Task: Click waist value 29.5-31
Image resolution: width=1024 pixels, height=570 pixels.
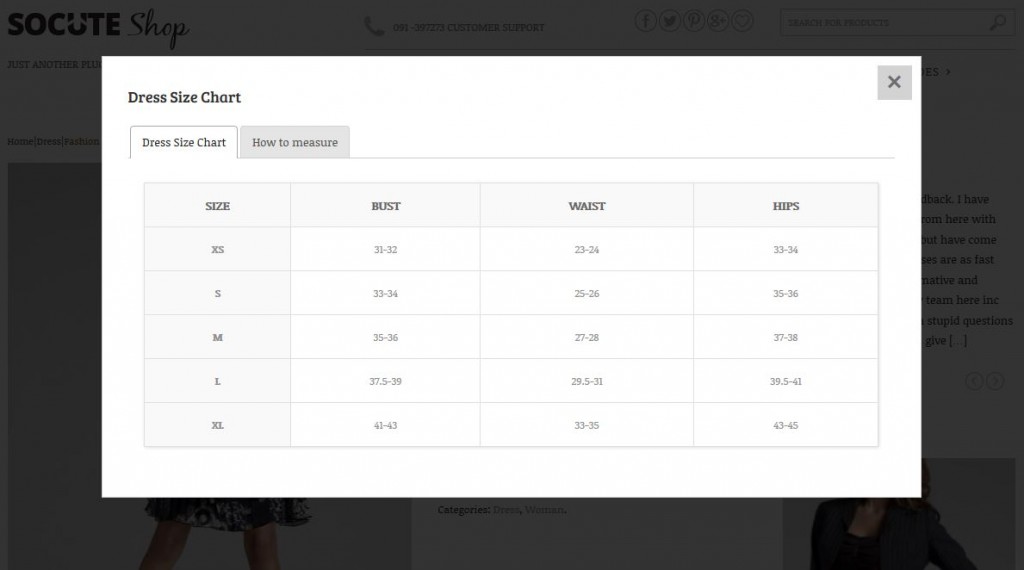Action: click(586, 381)
